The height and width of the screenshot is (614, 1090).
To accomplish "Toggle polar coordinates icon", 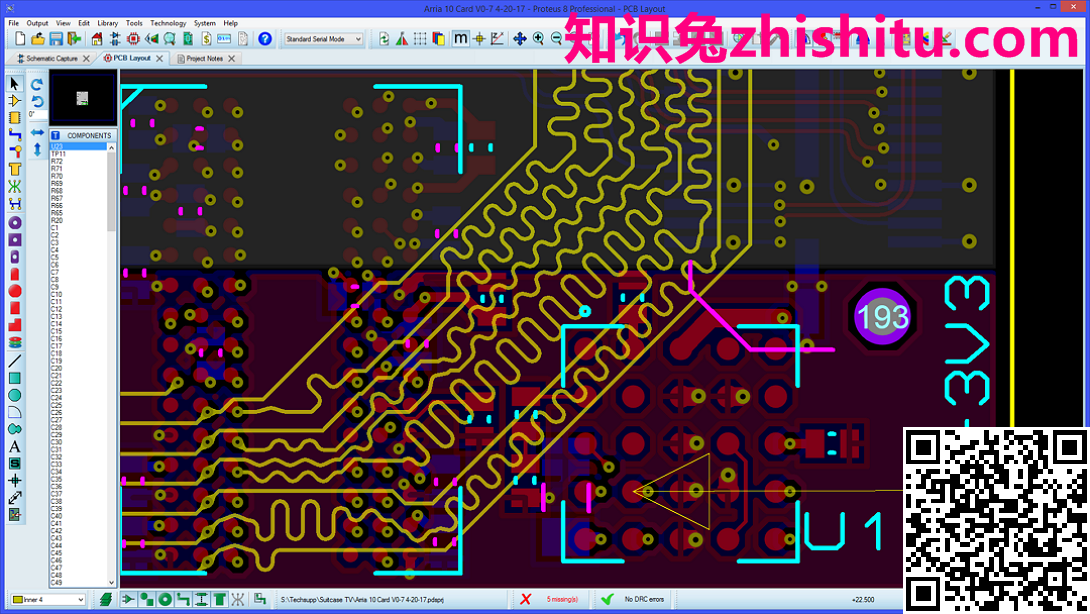I will pos(497,39).
